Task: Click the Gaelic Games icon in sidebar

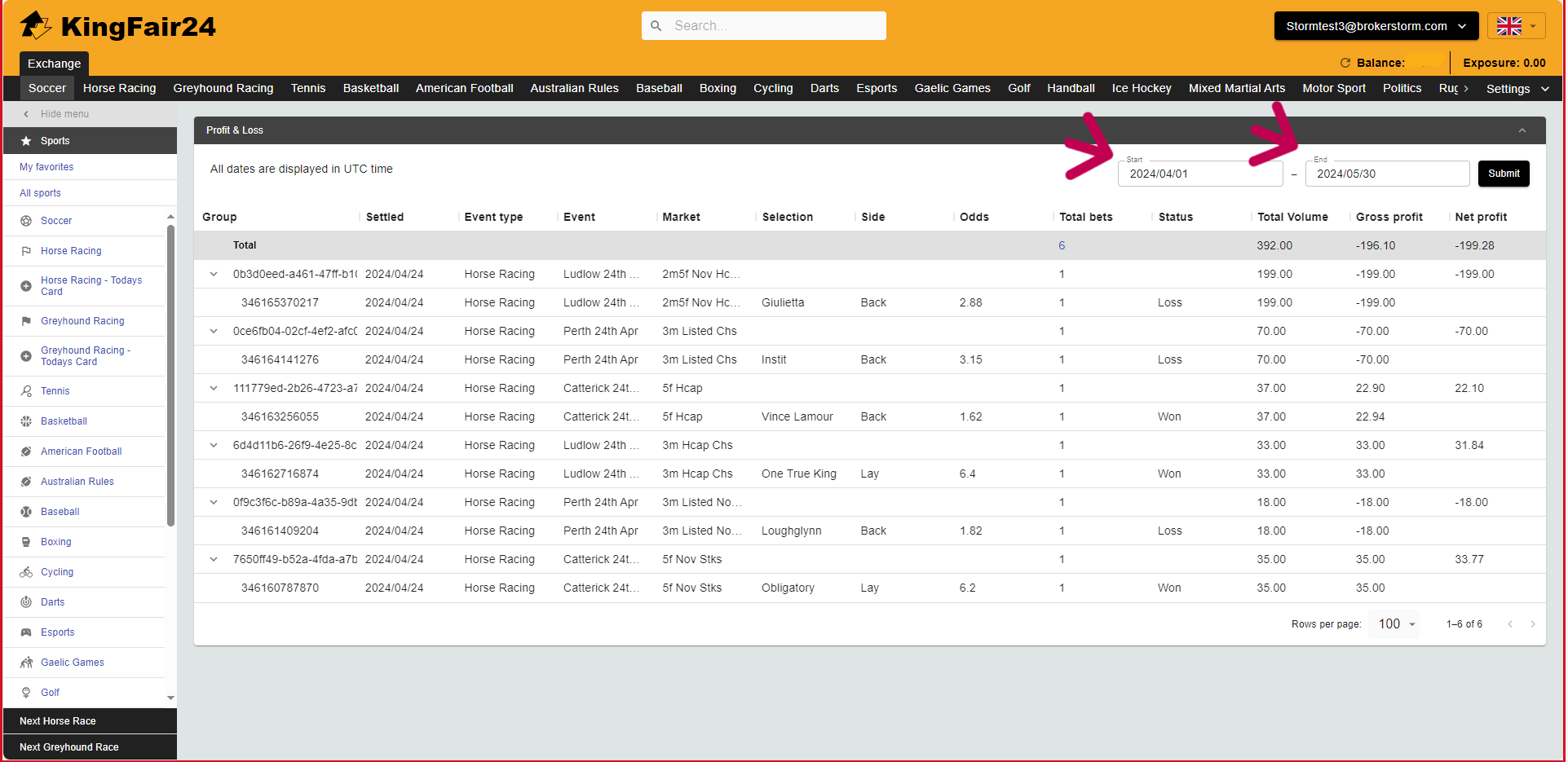Action: tap(26, 663)
